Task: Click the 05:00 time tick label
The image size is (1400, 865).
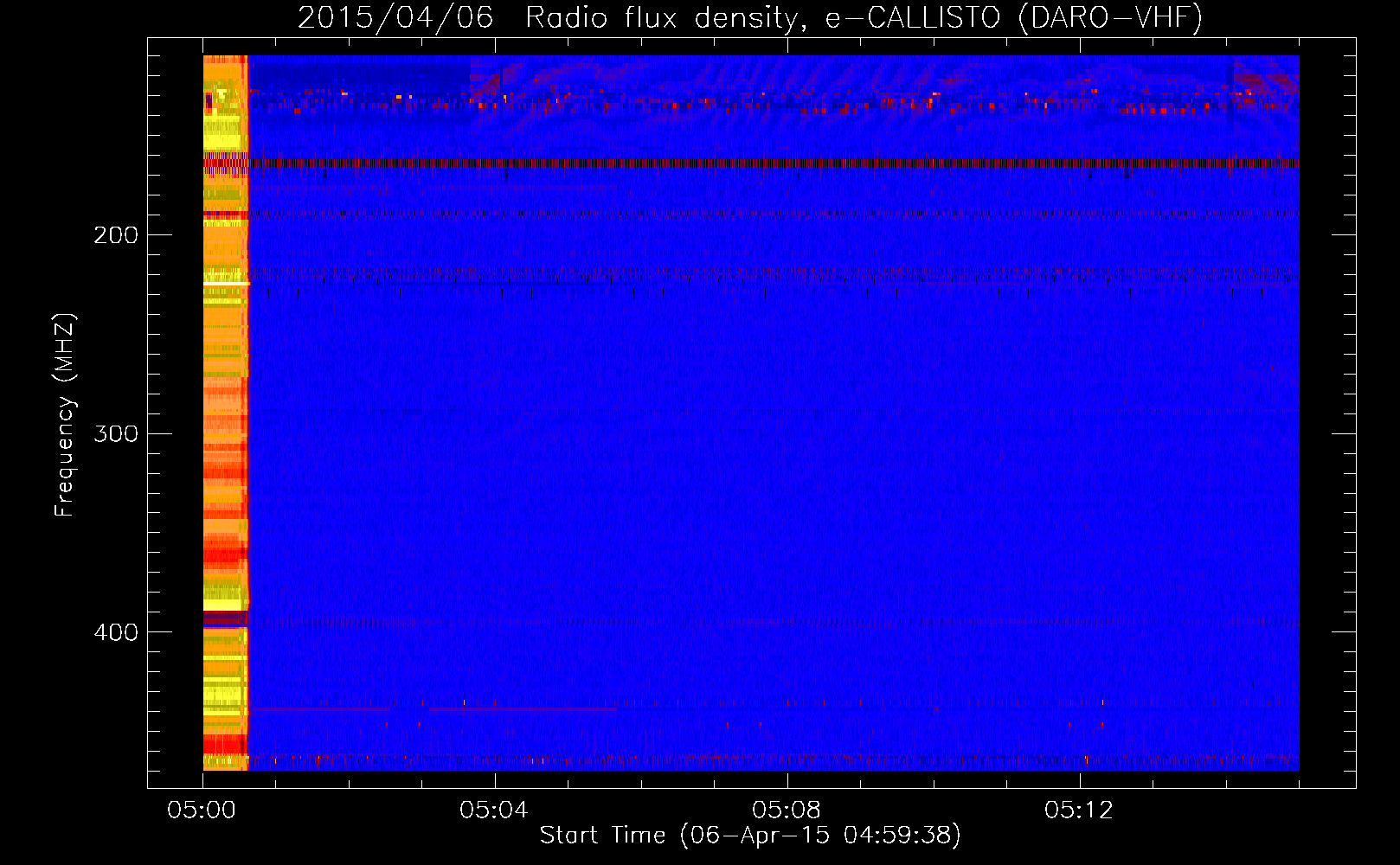Action: point(202,811)
